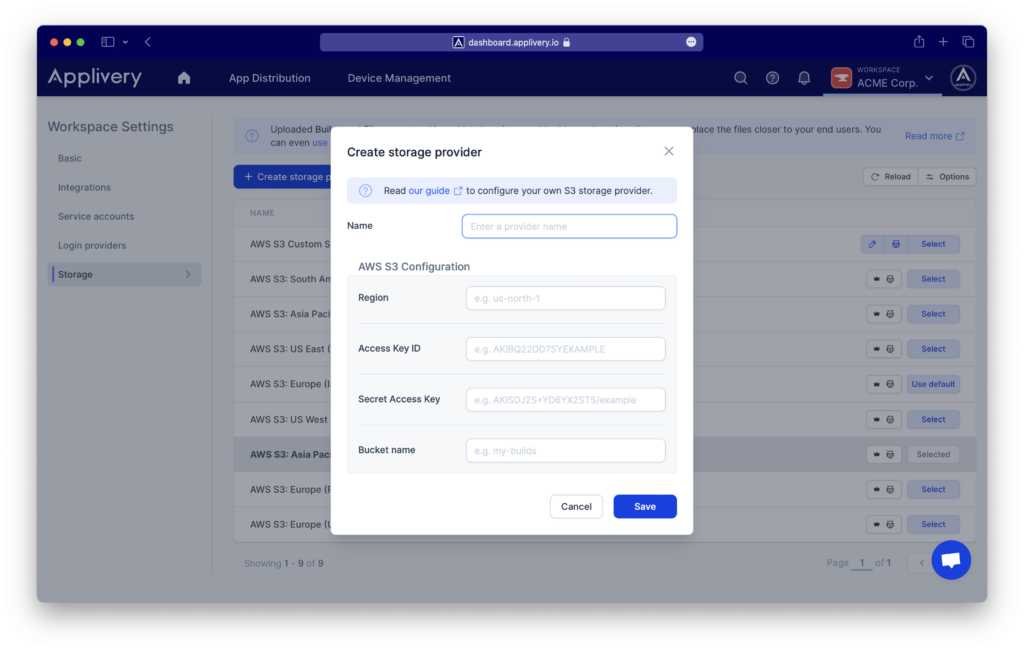Image resolution: width=1024 pixels, height=651 pixels.
Task: Click Select for AWS S3: US East row
Action: tap(933, 349)
